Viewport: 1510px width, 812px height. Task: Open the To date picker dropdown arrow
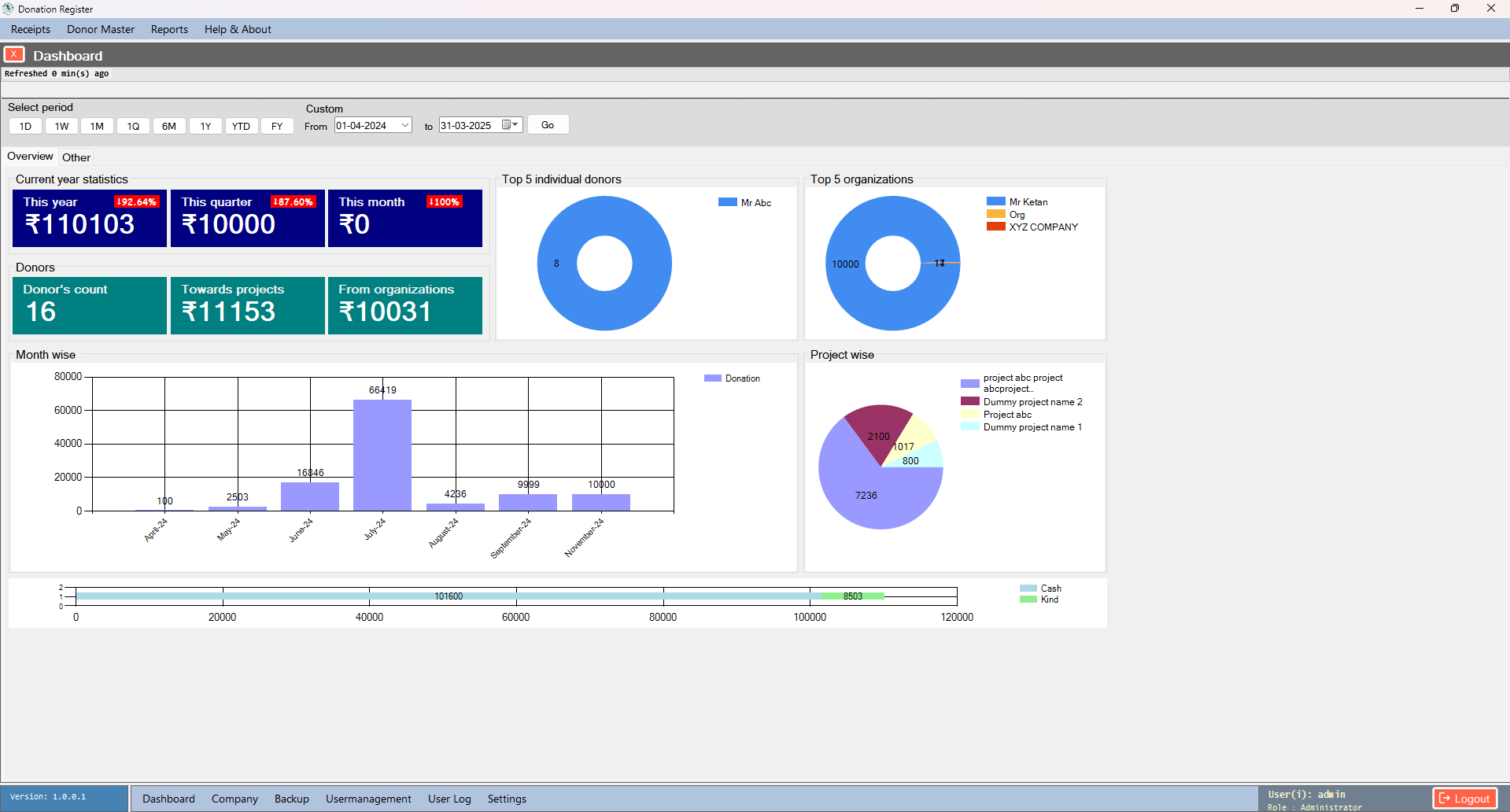coord(516,125)
